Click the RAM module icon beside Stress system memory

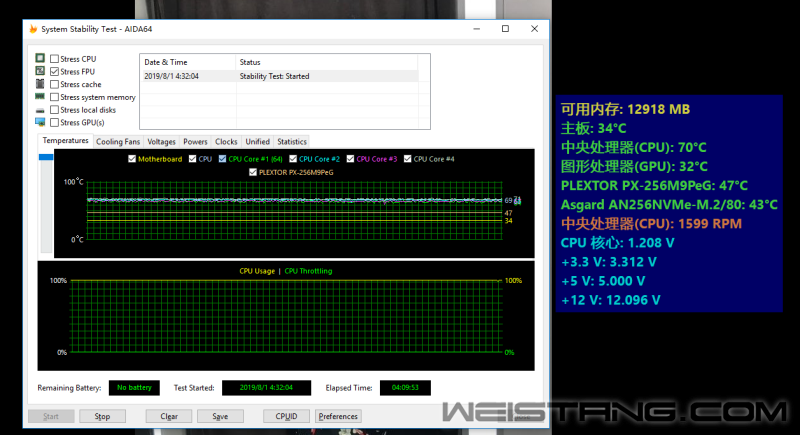point(40,98)
